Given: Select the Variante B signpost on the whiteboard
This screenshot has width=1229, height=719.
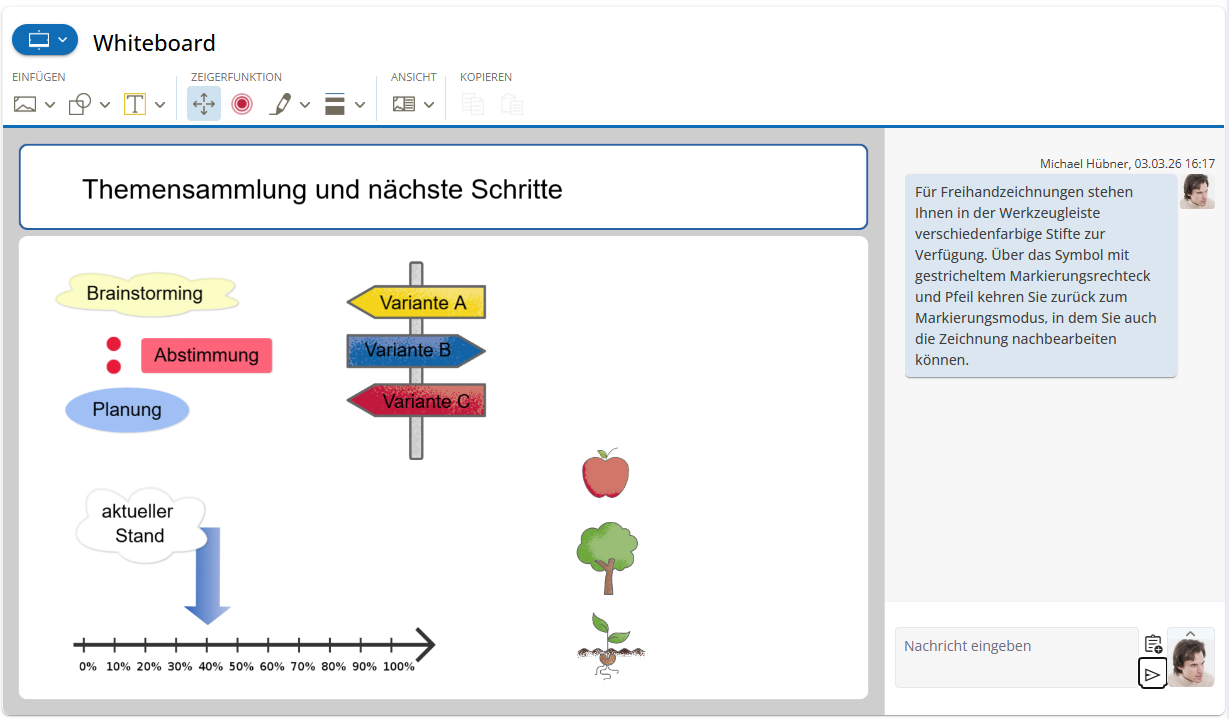Looking at the screenshot, I should click(417, 351).
